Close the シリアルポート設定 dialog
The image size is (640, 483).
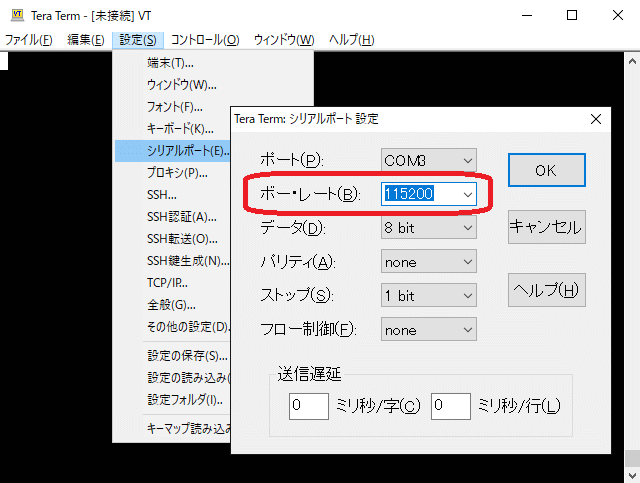point(596,119)
